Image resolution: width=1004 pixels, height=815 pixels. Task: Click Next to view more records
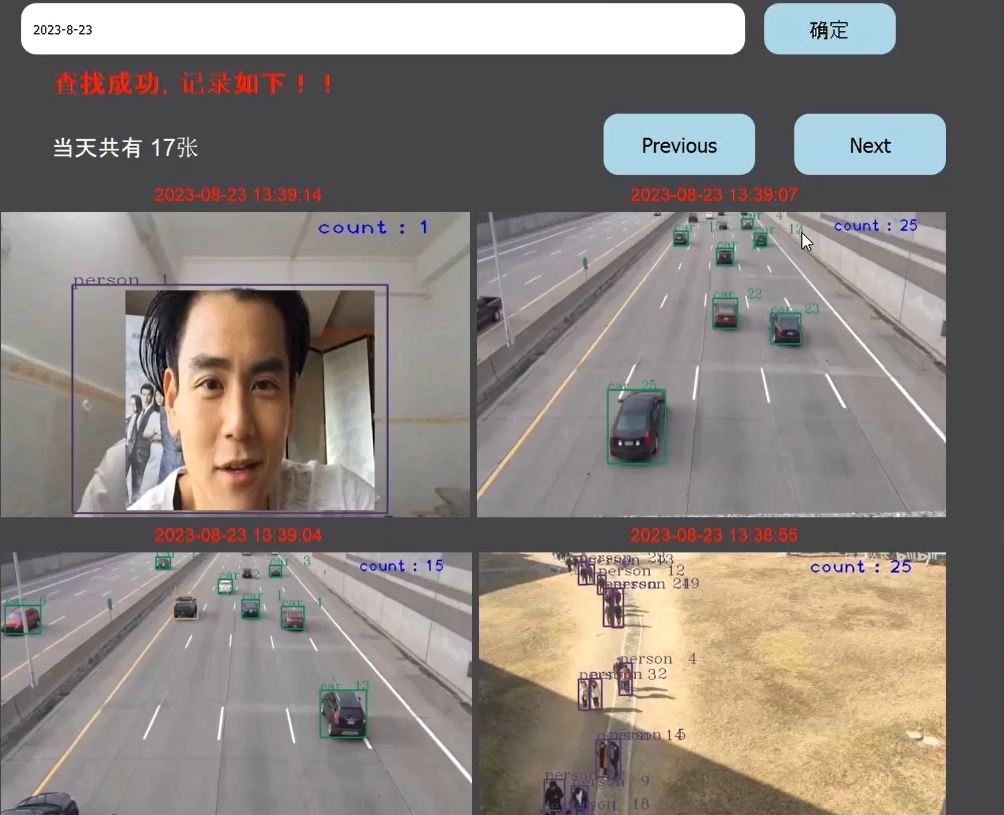coord(869,145)
